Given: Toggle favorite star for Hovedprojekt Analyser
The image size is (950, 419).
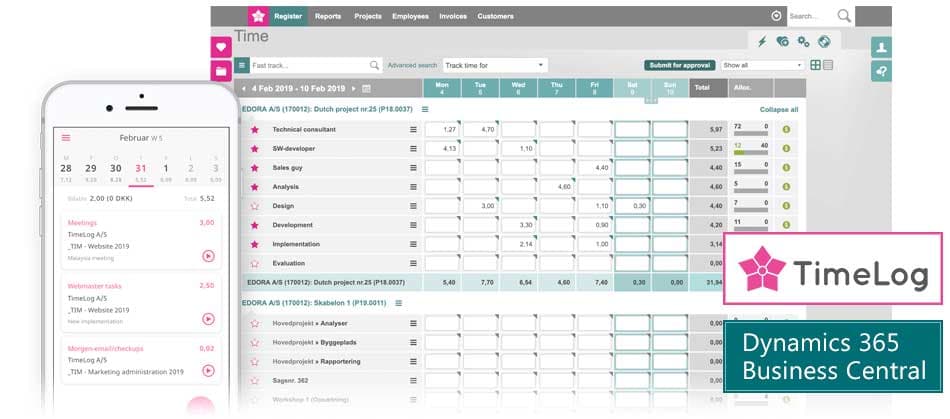Looking at the screenshot, I should tap(254, 323).
